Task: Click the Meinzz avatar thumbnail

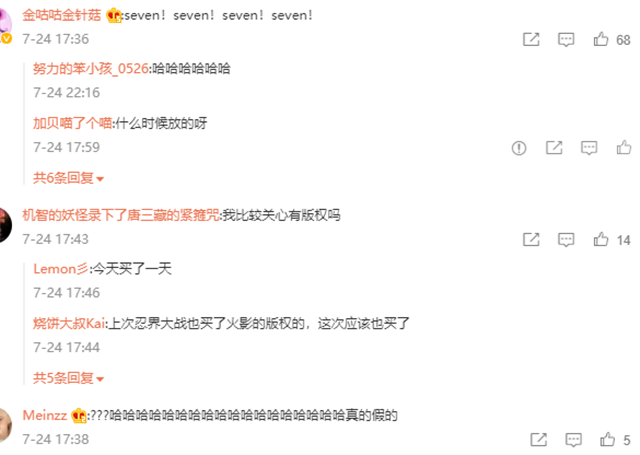Action: 5,424
